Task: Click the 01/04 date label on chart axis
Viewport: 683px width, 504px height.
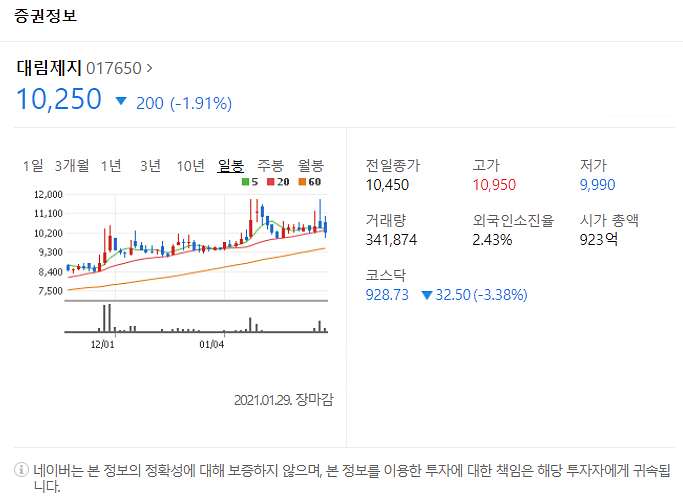Action: click(212, 345)
